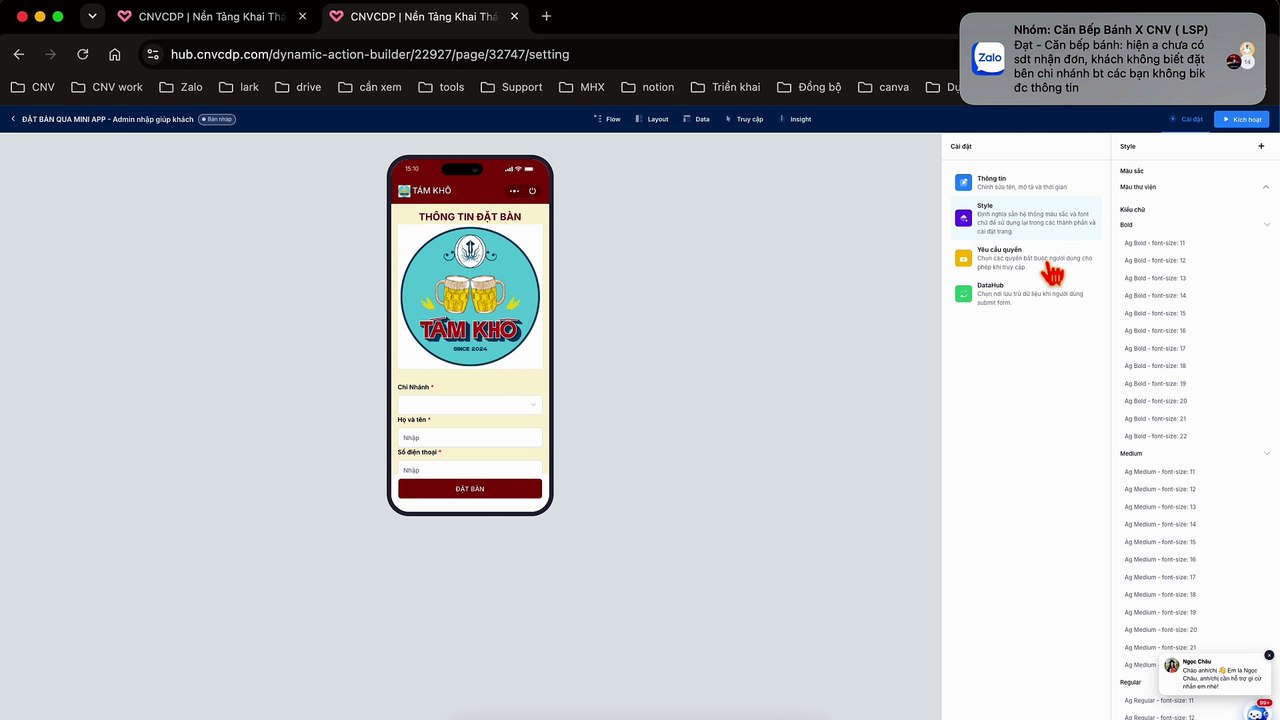1280x720 pixels.
Task: Collapse the Medium font group
Action: [x=1266, y=454]
